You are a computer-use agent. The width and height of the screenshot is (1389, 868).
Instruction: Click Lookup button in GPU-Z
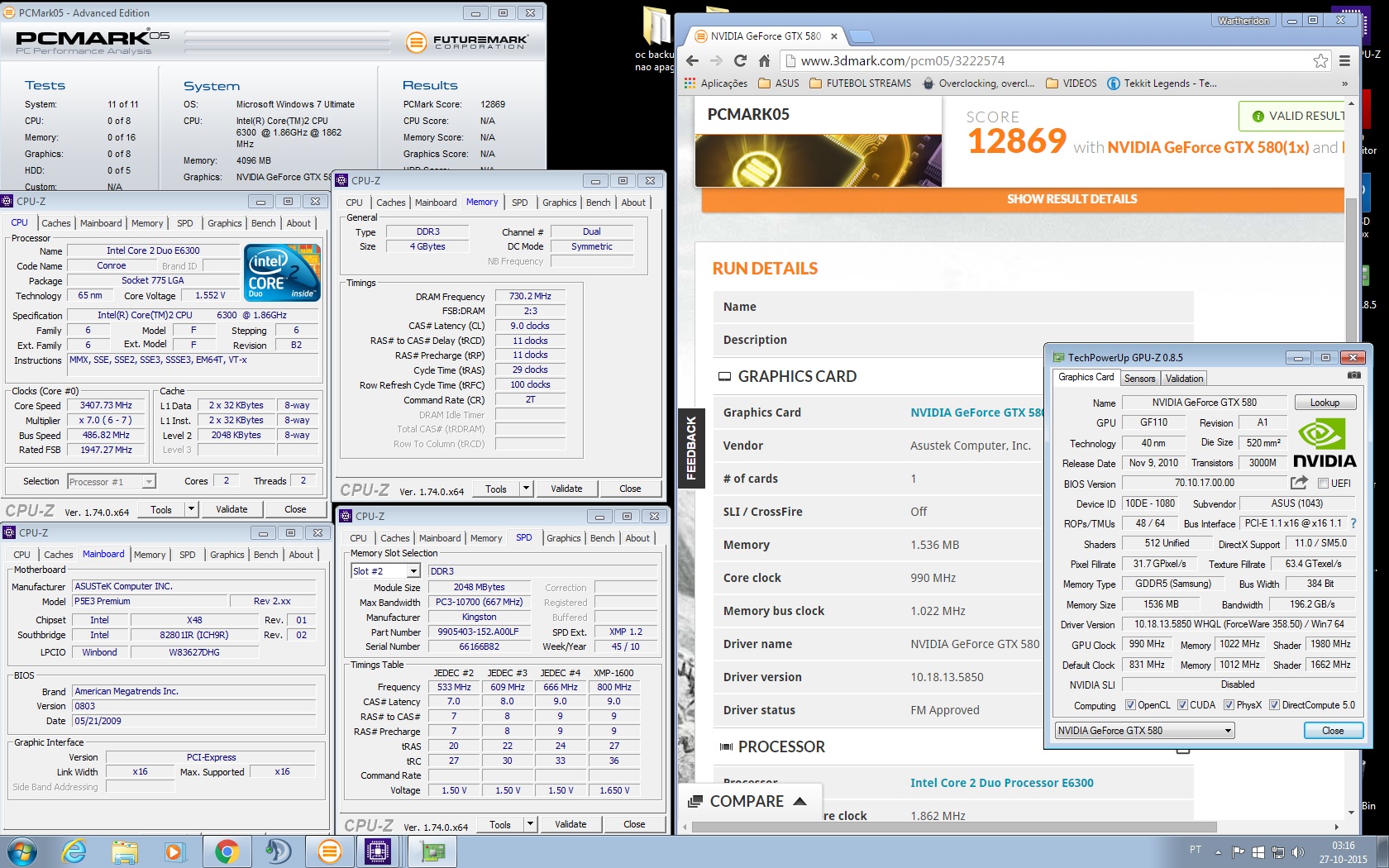[1325, 403]
